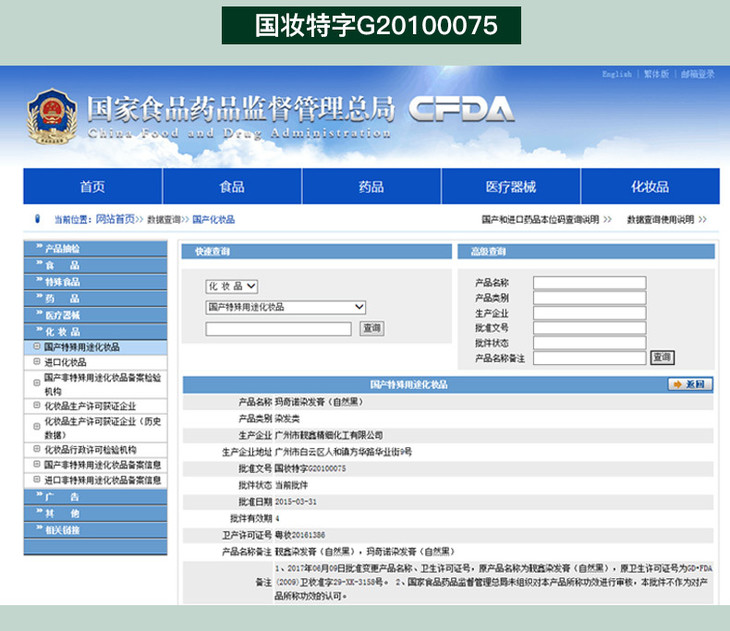The width and height of the screenshot is (730, 631).
Task: Click the icon beside 进口非特殊用途化妆品备案信息
Action: (x=37, y=480)
